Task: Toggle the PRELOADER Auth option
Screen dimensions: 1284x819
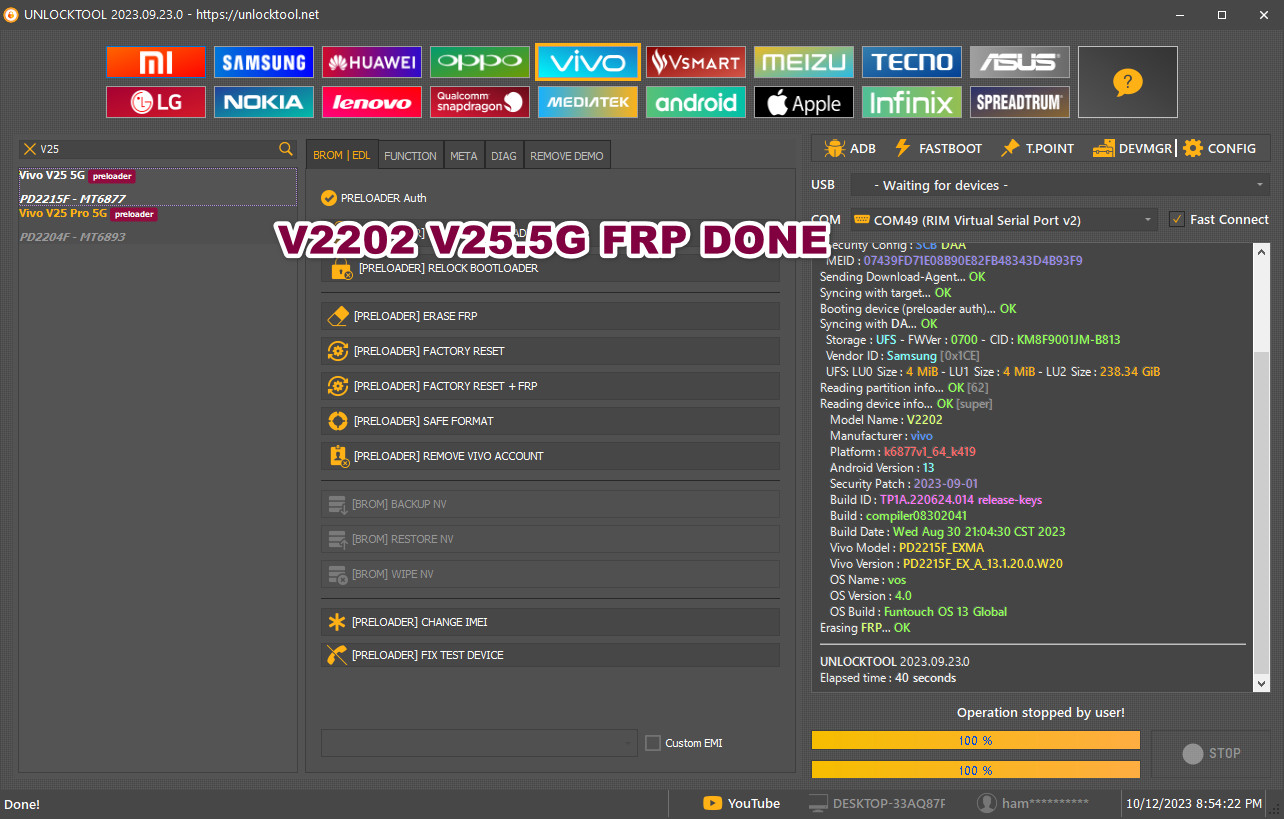Action: coord(374,198)
